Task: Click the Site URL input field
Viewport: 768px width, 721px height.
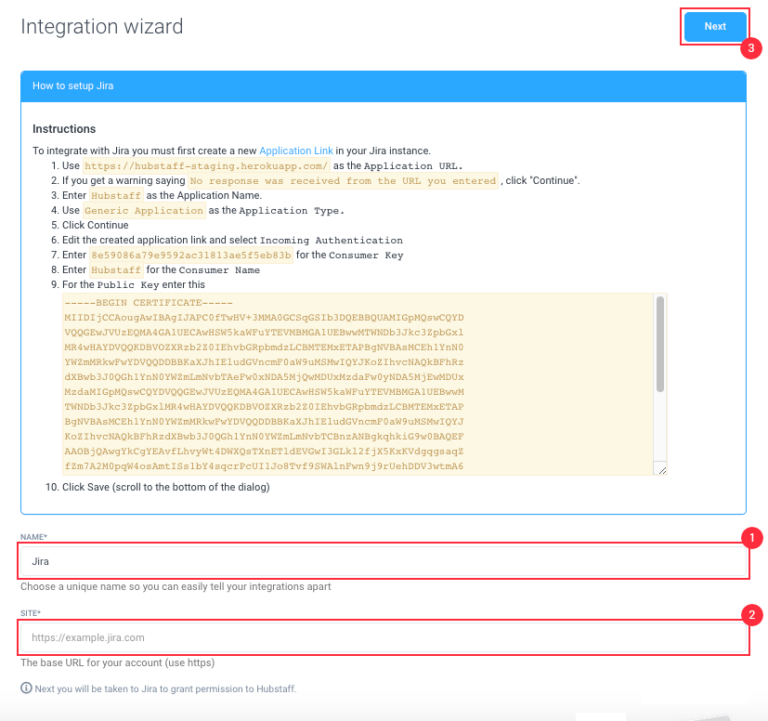Action: point(384,638)
